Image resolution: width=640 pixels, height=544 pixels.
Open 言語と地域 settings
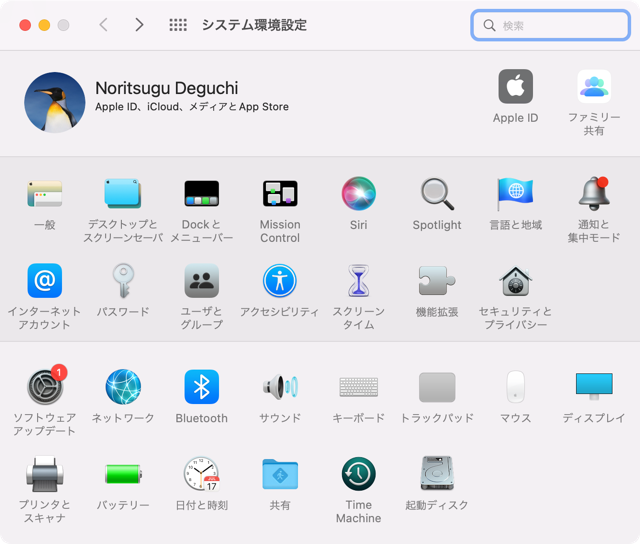click(x=516, y=194)
